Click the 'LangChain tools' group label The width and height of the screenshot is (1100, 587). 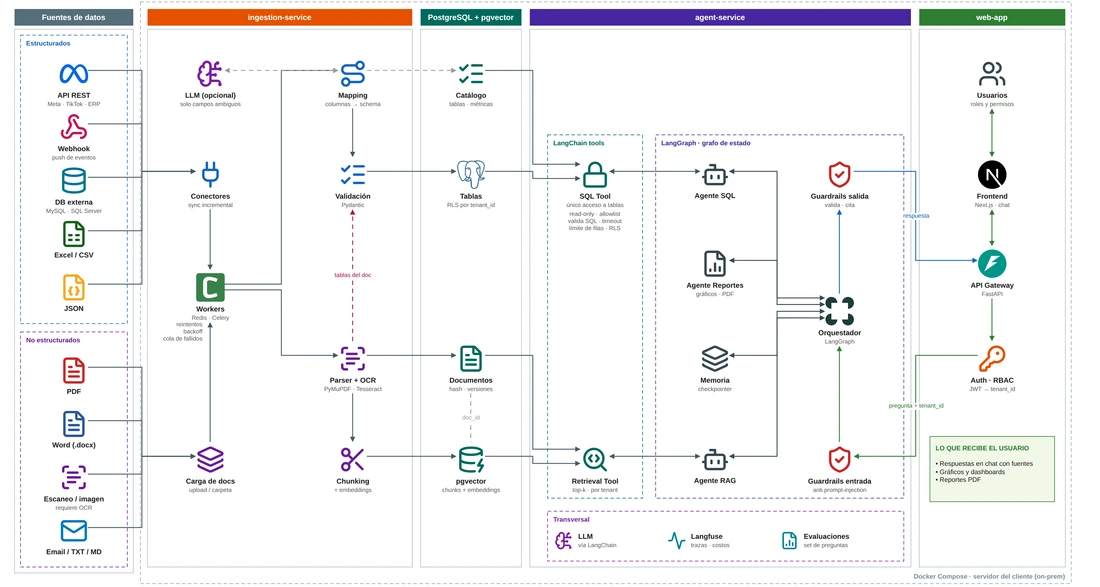coord(578,143)
